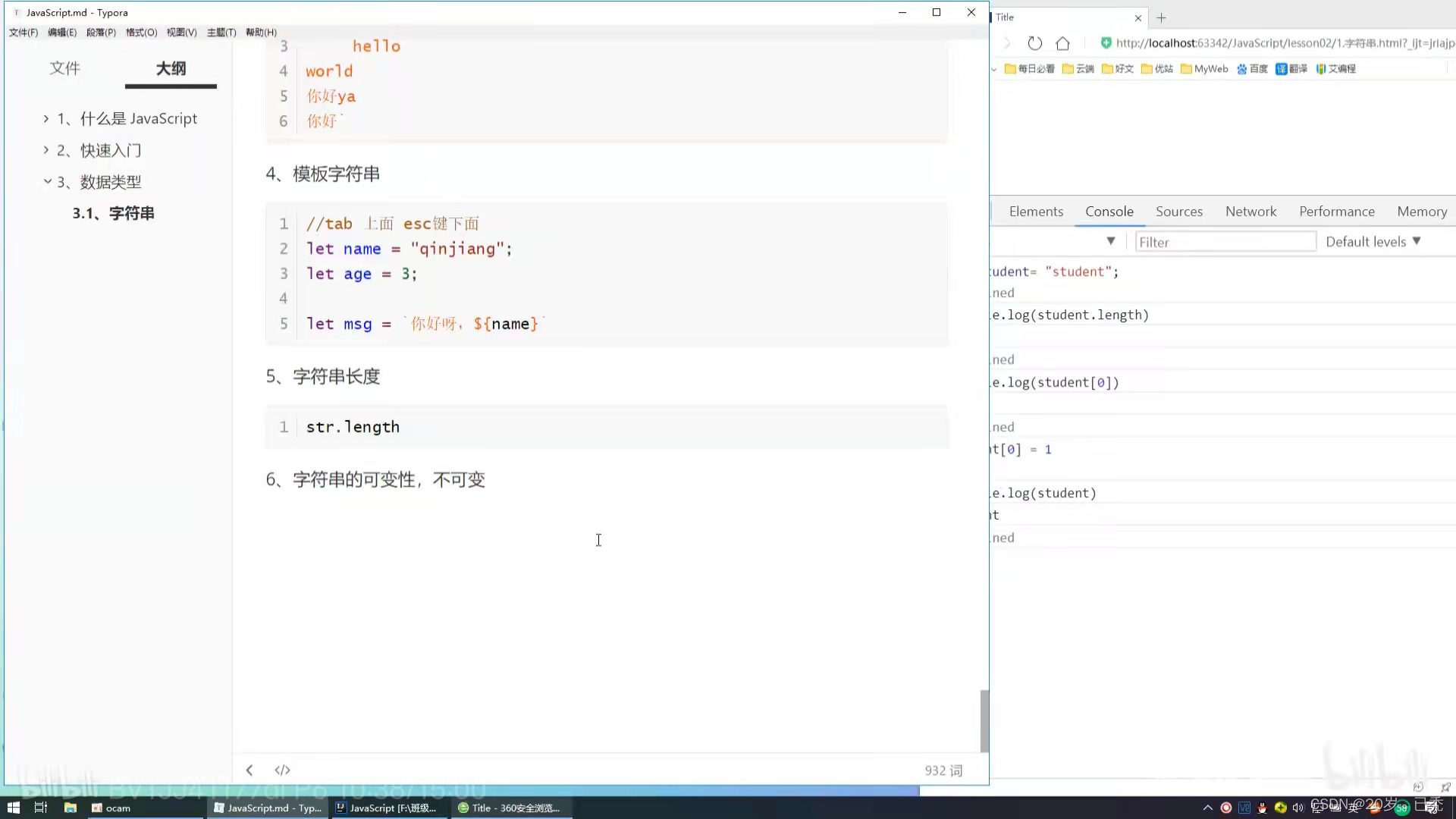Viewport: 1456px width, 819px height.
Task: Toggle source code mode icon
Action: pos(282,770)
